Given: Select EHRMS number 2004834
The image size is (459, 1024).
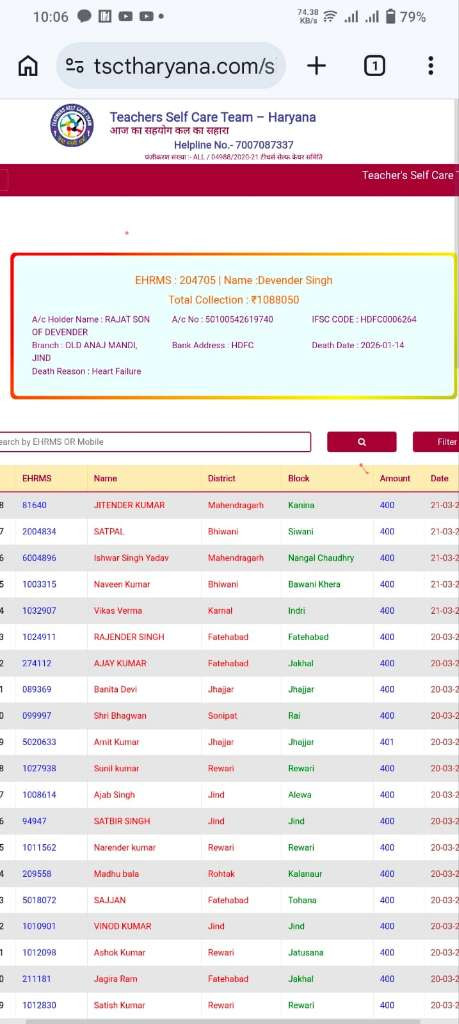Looking at the screenshot, I should coord(39,532).
